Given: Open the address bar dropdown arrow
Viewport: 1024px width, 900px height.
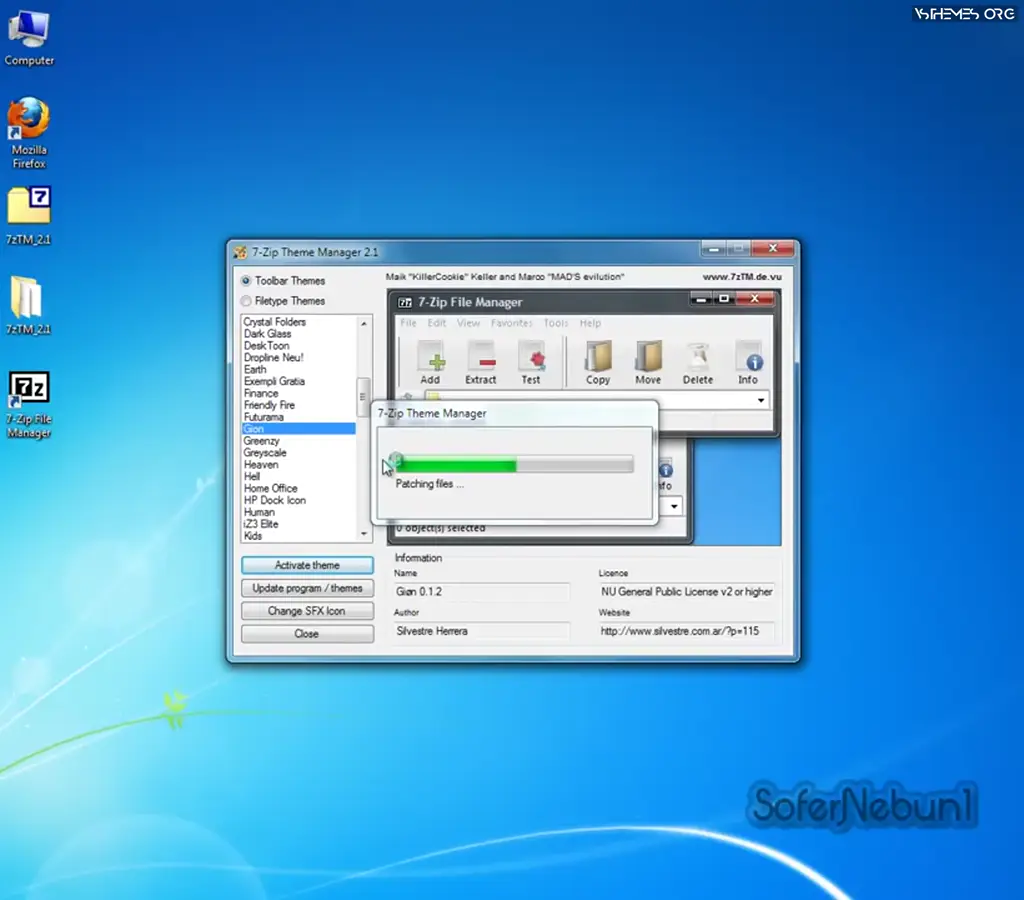Looking at the screenshot, I should tap(761, 399).
